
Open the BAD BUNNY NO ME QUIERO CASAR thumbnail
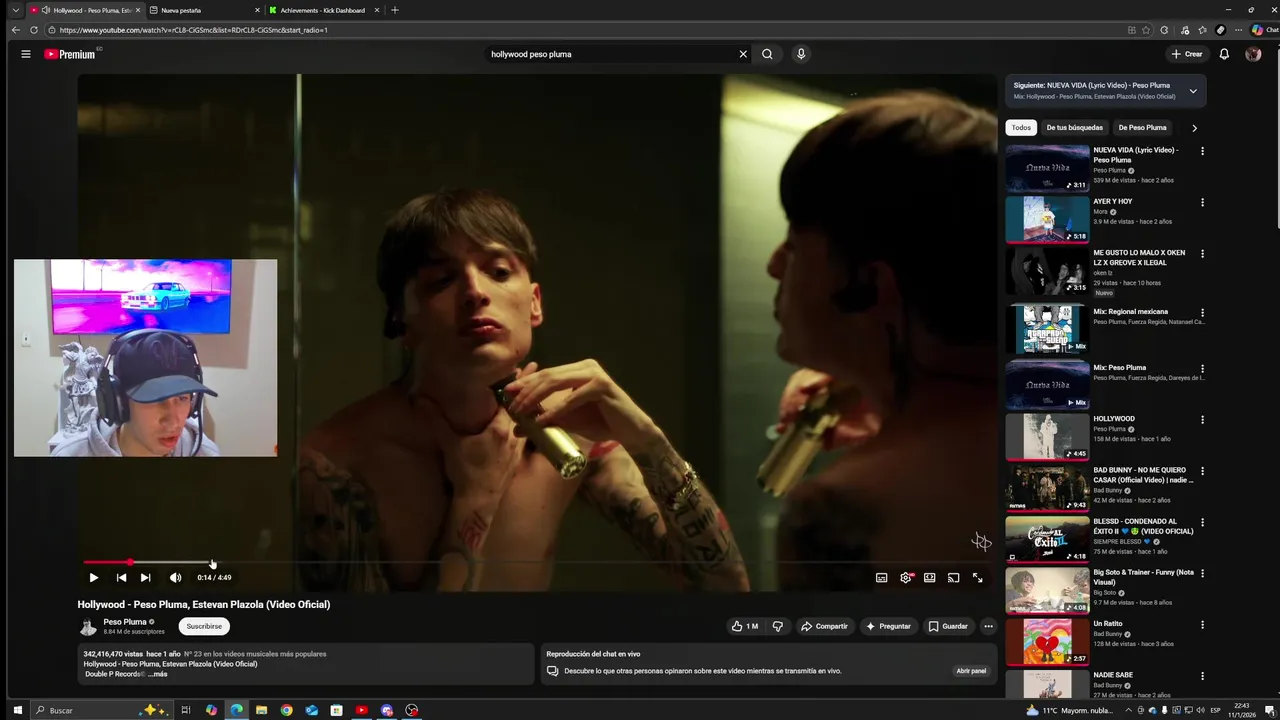(1047, 488)
